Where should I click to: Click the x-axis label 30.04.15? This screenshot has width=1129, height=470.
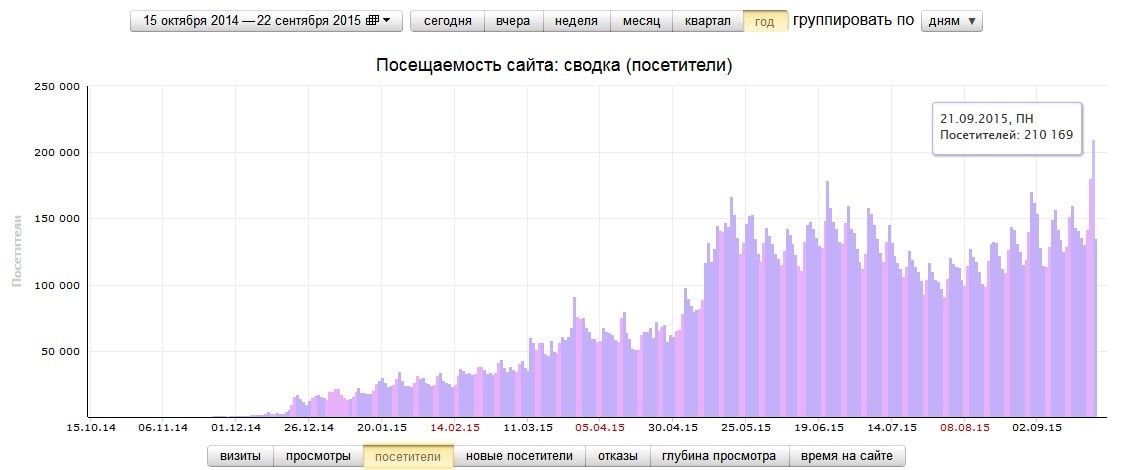(x=673, y=428)
